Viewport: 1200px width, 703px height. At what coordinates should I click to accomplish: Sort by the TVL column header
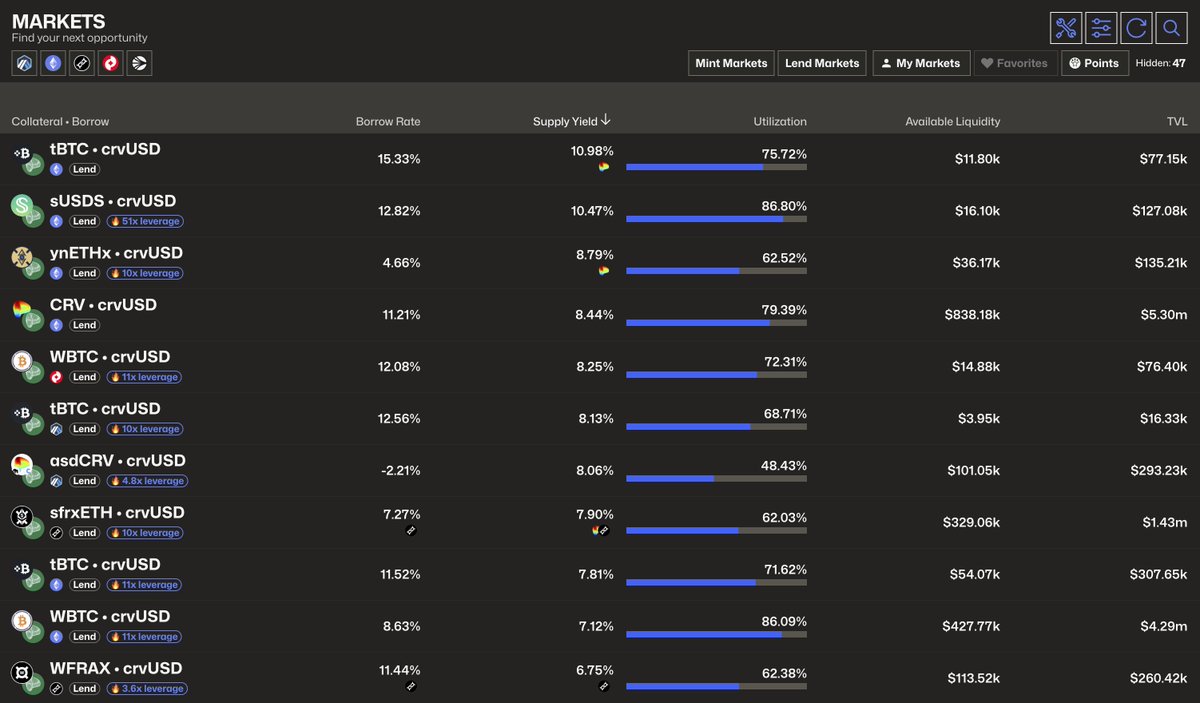pos(1177,122)
